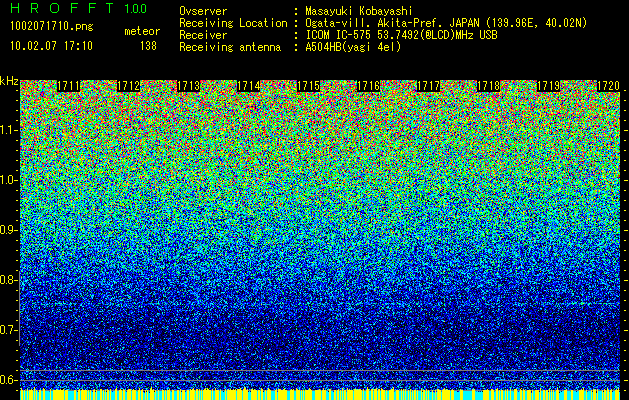Click the 0.7 kHz axis label
The image size is (629, 400).
coord(8,330)
